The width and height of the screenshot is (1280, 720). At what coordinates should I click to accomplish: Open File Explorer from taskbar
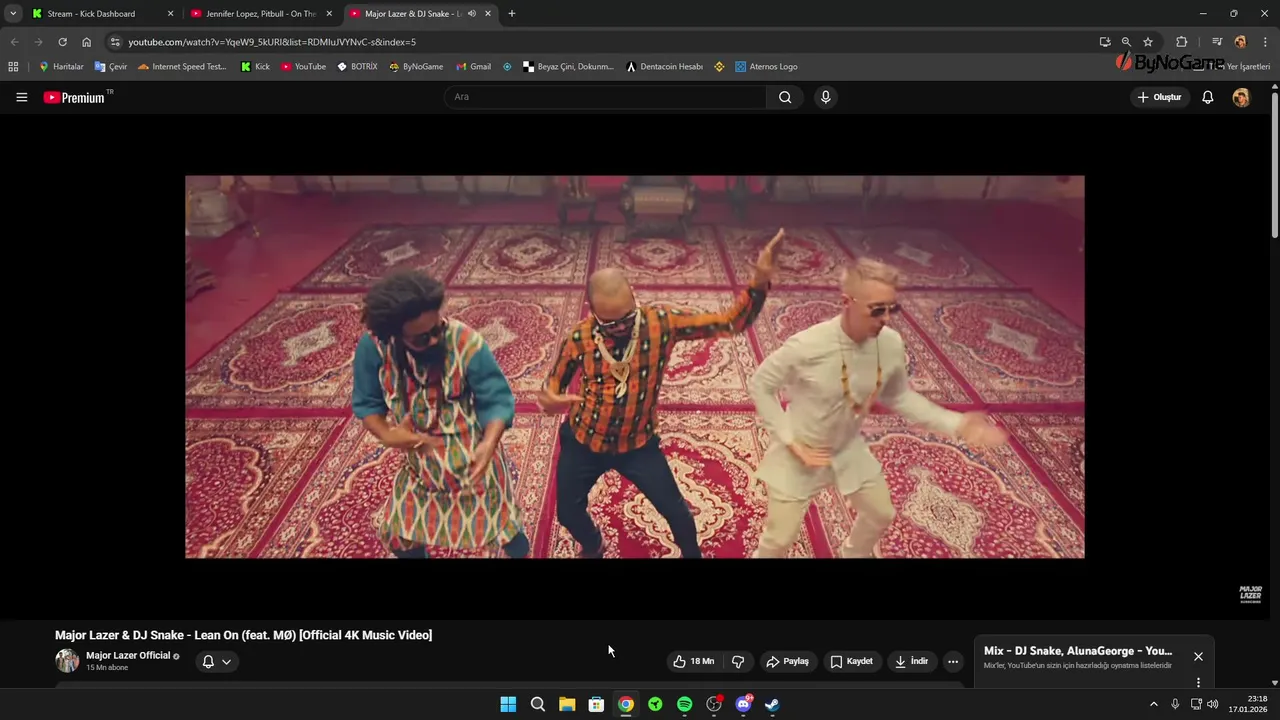point(567,704)
